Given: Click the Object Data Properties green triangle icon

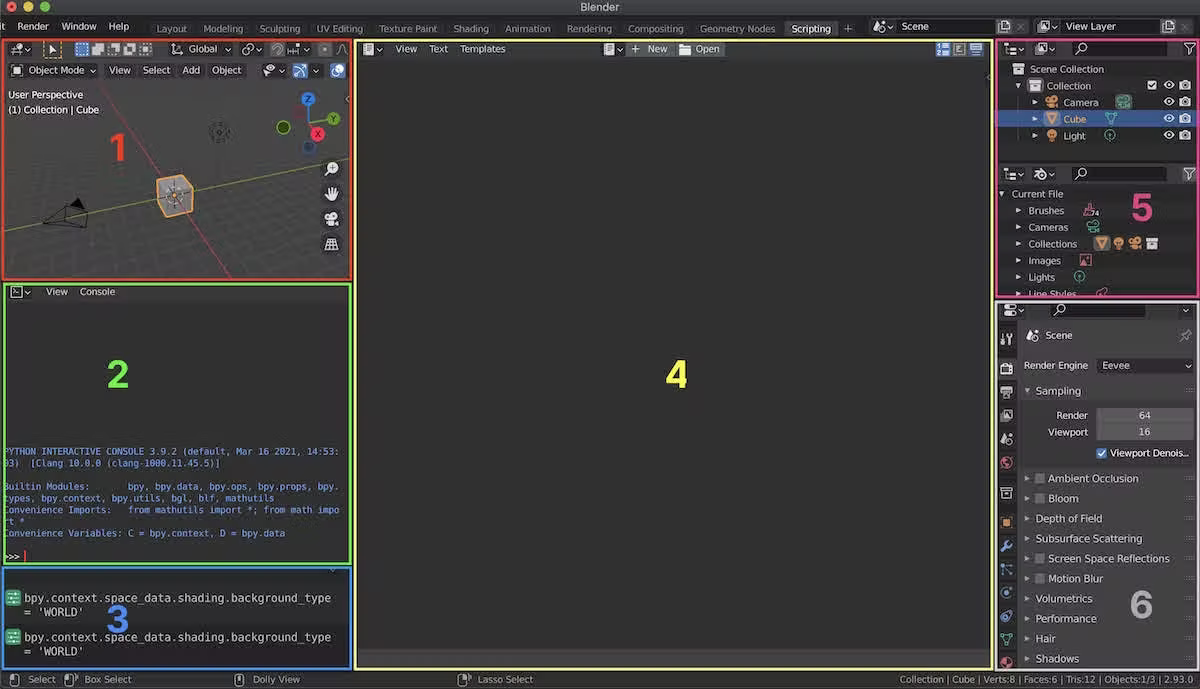Looking at the screenshot, I should 1007,636.
